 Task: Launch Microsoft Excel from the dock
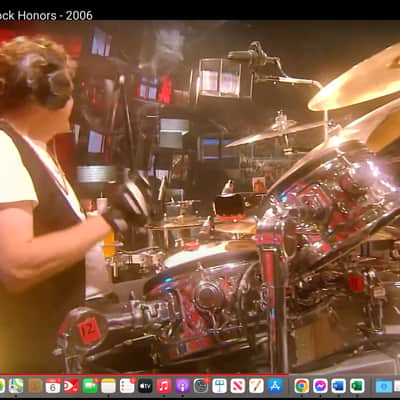tap(357, 386)
